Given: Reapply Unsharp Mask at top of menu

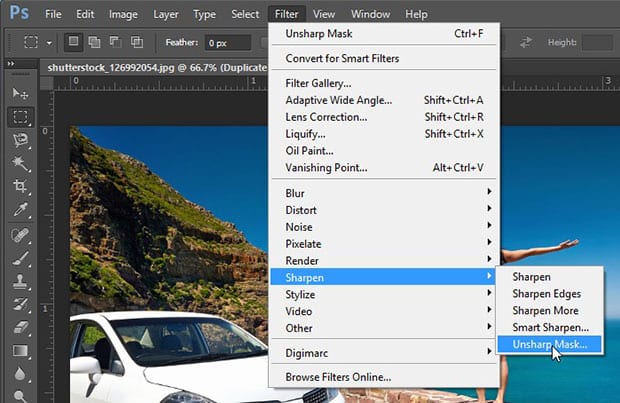Looking at the screenshot, I should click(384, 34).
